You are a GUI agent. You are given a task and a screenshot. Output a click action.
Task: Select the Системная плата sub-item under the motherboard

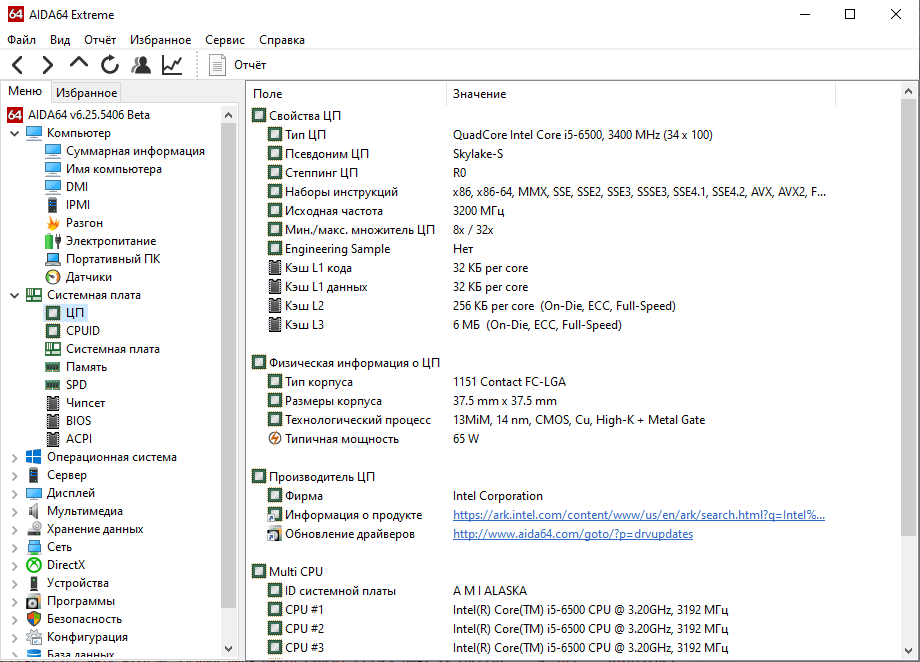click(x=113, y=349)
